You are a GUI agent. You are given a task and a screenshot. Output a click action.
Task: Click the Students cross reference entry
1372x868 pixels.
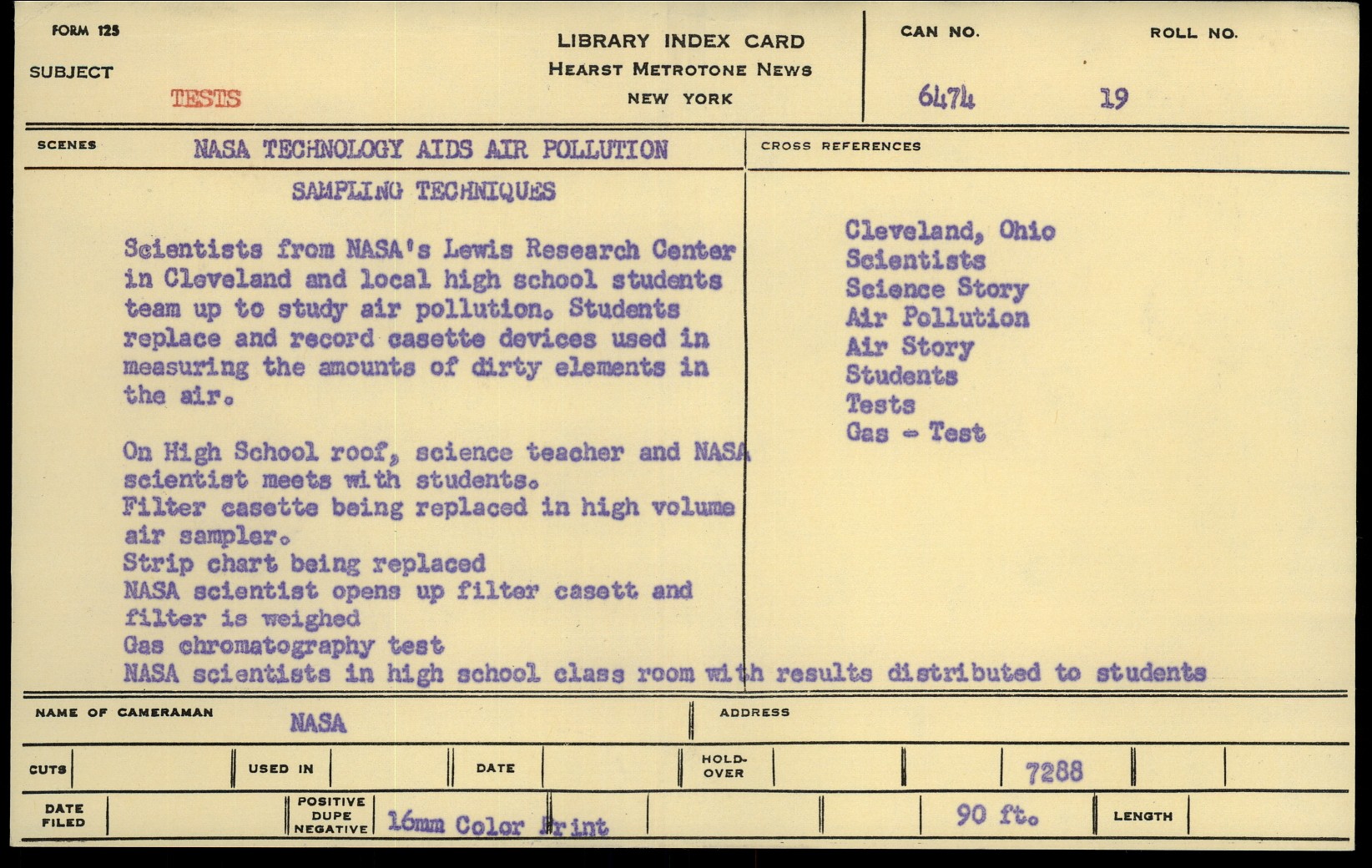coord(901,376)
